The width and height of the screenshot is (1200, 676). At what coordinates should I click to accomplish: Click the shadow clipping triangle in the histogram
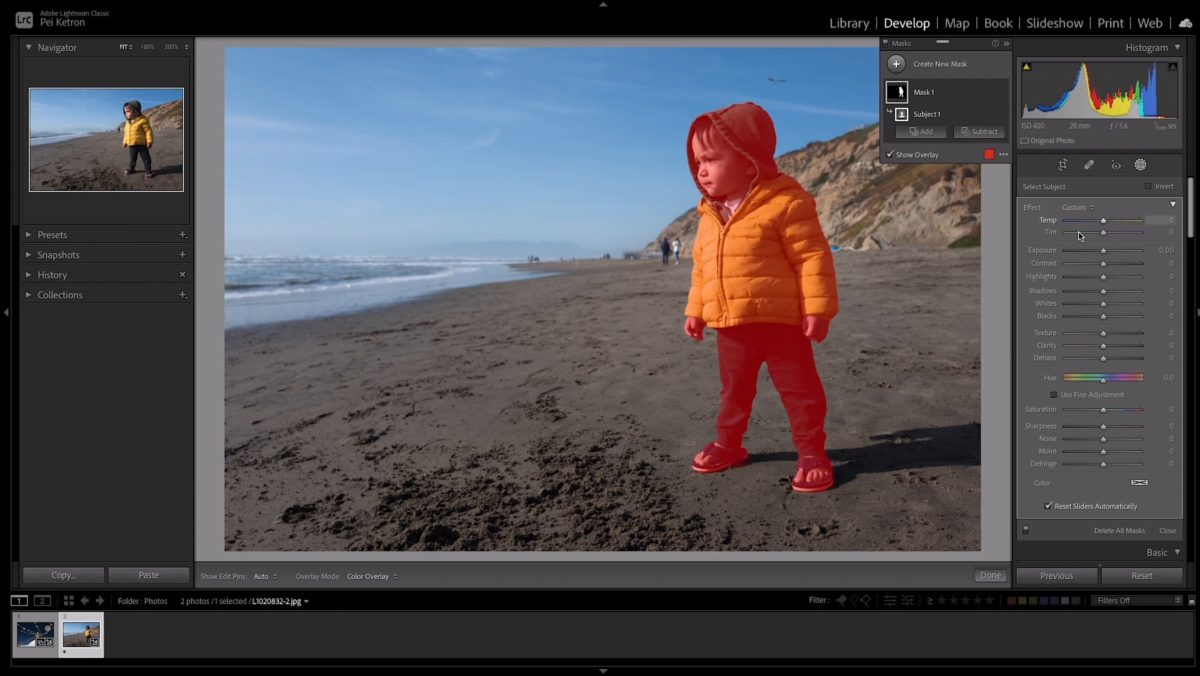1026,67
